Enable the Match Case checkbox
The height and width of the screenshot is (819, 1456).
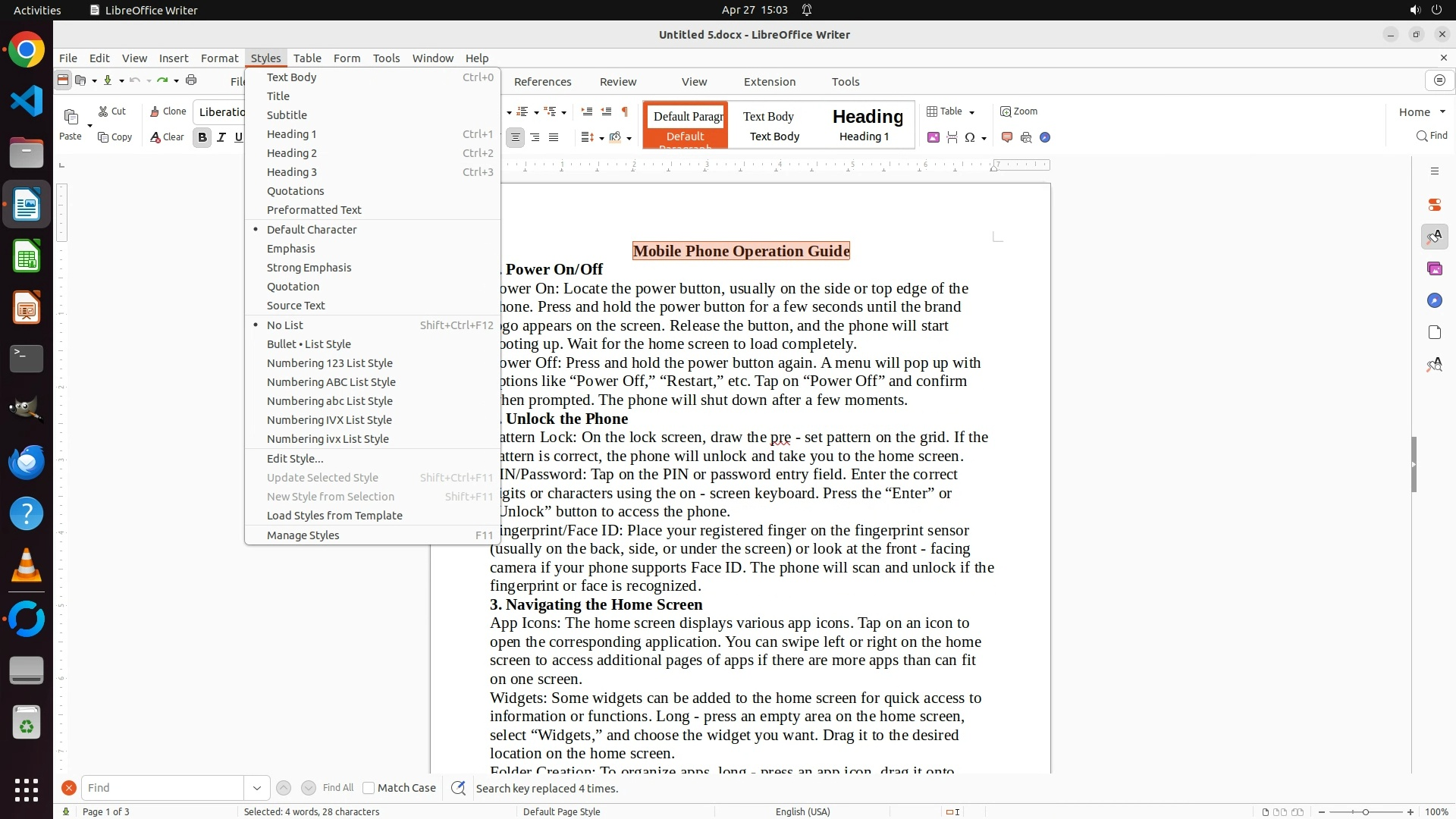point(369,788)
